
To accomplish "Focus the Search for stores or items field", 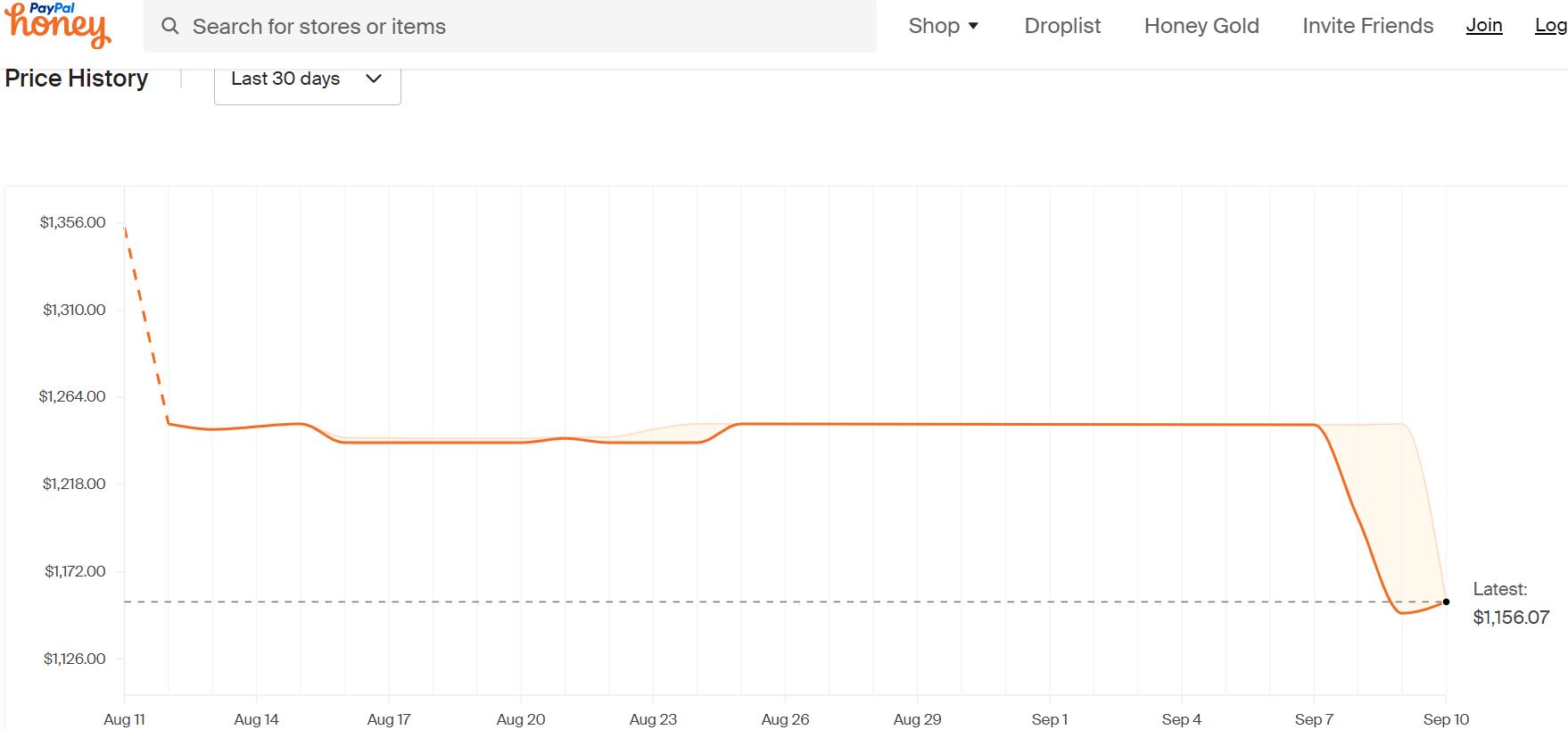I will (x=510, y=26).
